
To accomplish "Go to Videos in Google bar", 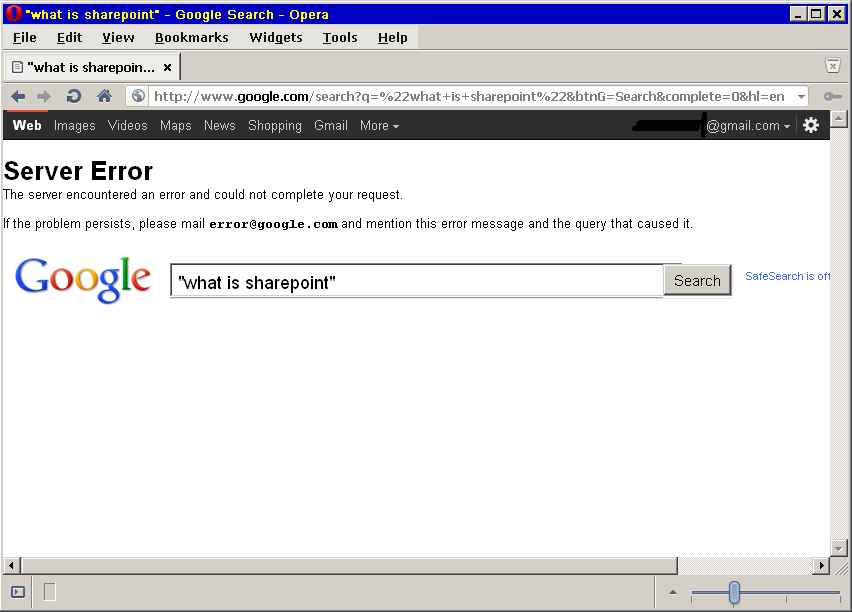I will pos(128,126).
